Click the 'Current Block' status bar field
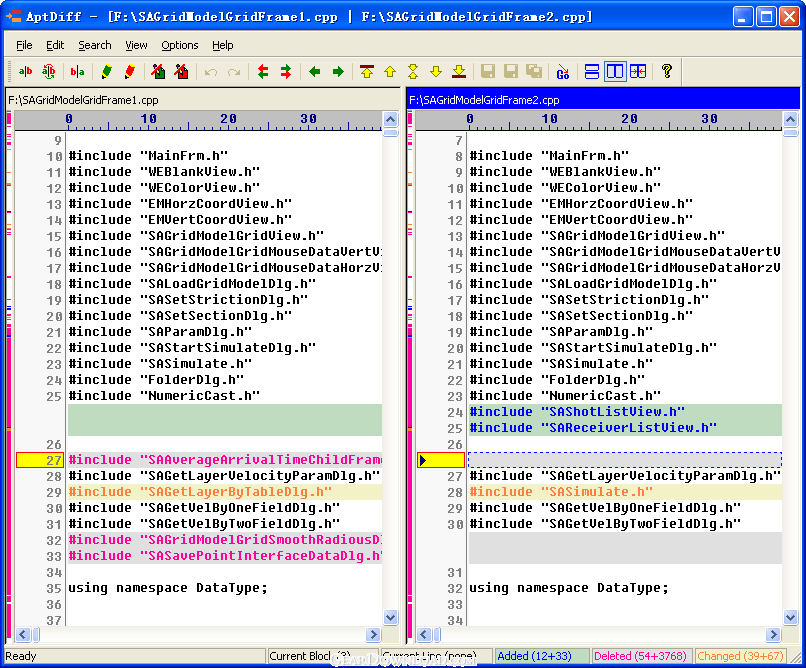This screenshot has height=668, width=806. pyautogui.click(x=322, y=656)
